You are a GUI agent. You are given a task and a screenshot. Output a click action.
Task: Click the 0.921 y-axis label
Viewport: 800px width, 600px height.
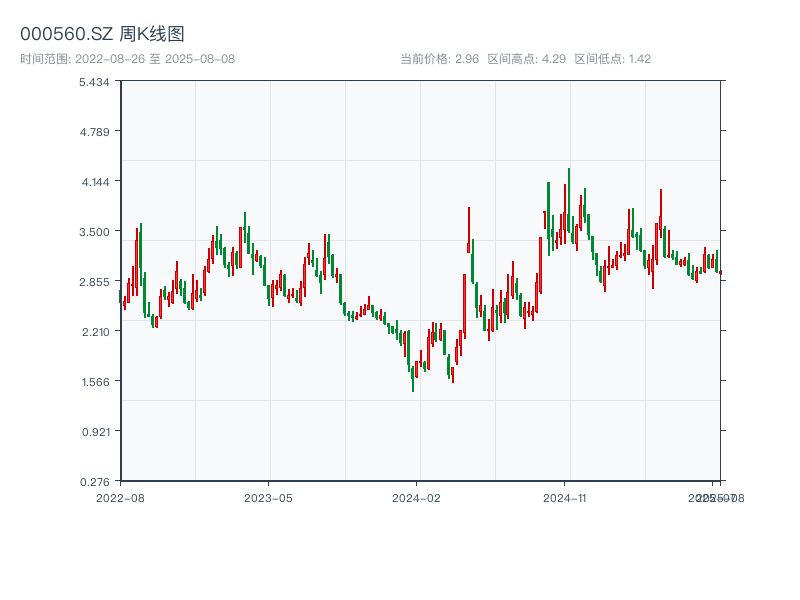[95, 432]
